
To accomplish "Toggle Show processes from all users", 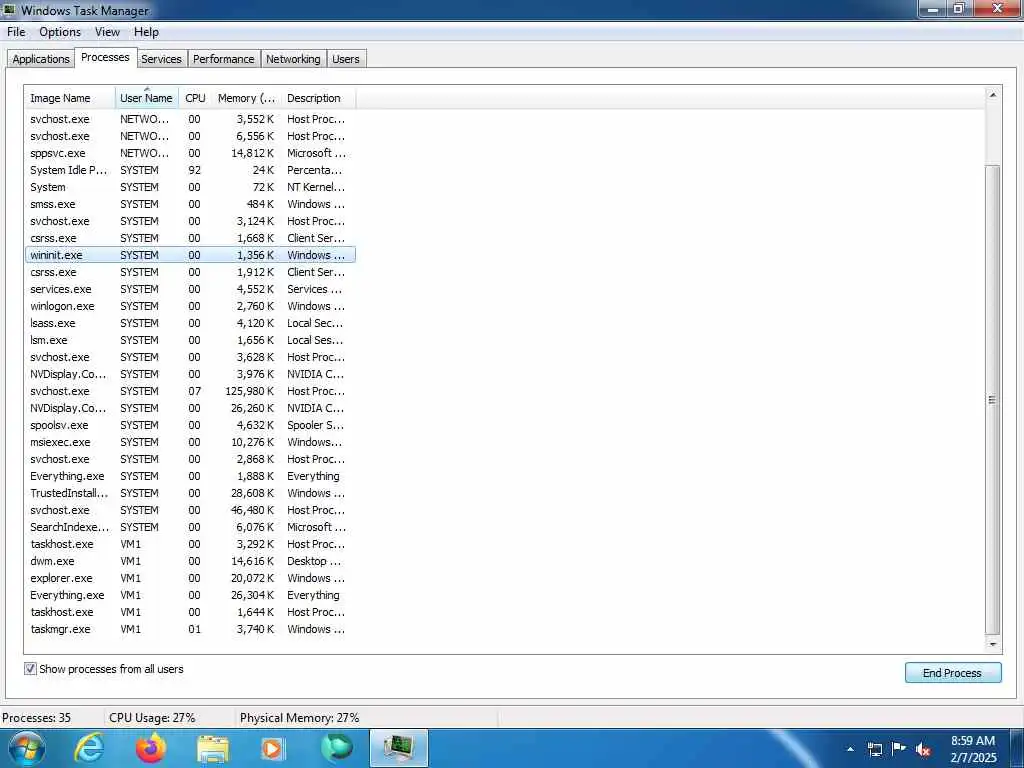I will 30,669.
